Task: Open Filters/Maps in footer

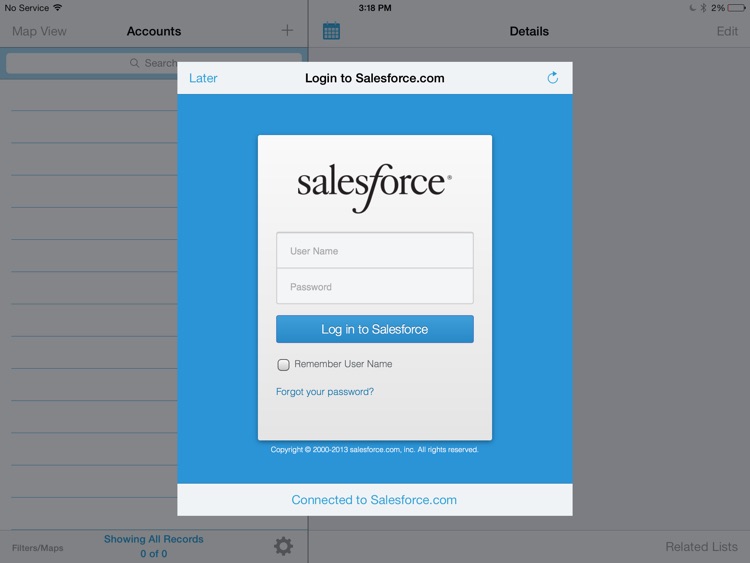Action: [x=37, y=548]
